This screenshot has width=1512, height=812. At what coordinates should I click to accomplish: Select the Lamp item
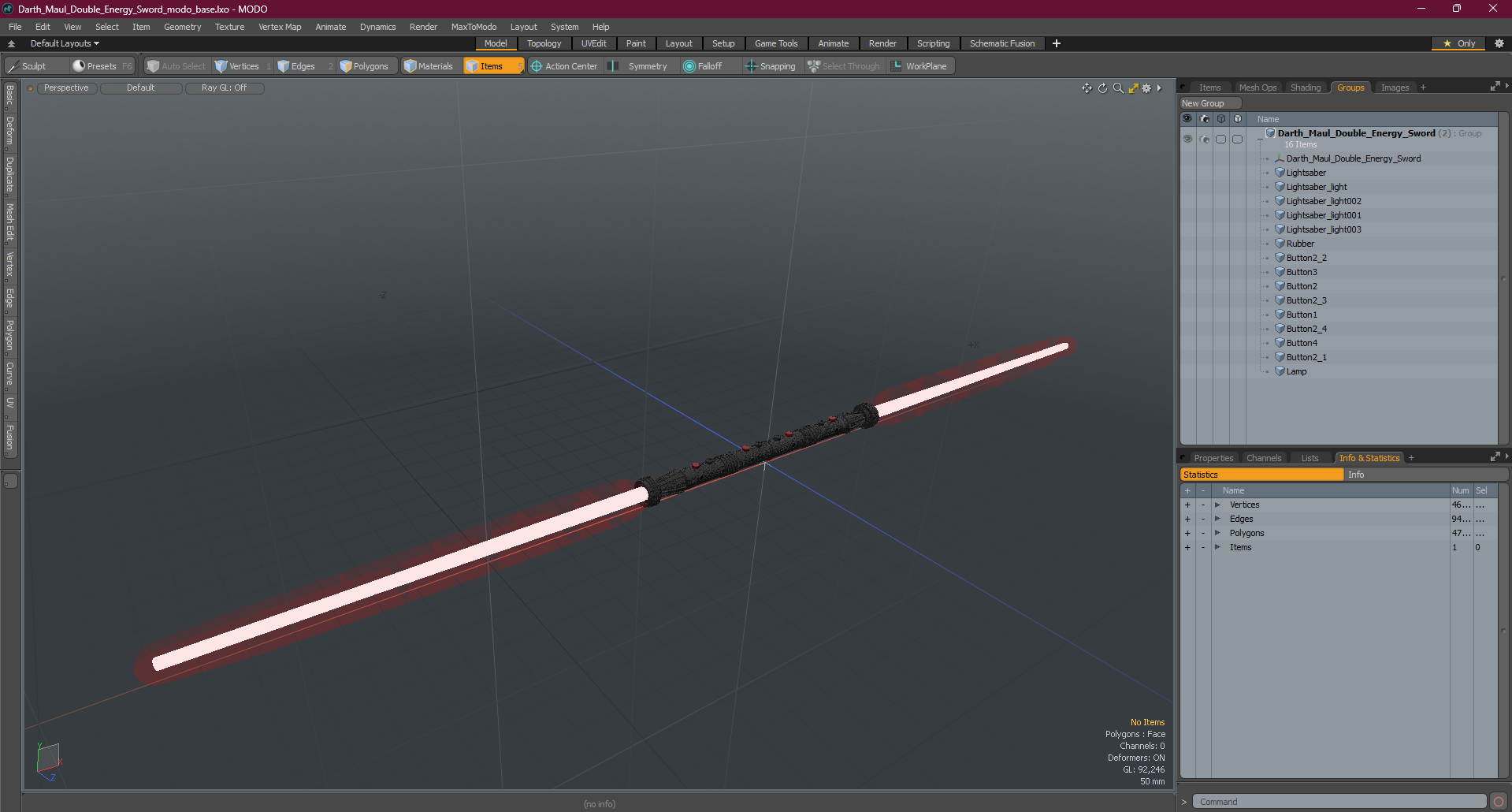point(1296,371)
